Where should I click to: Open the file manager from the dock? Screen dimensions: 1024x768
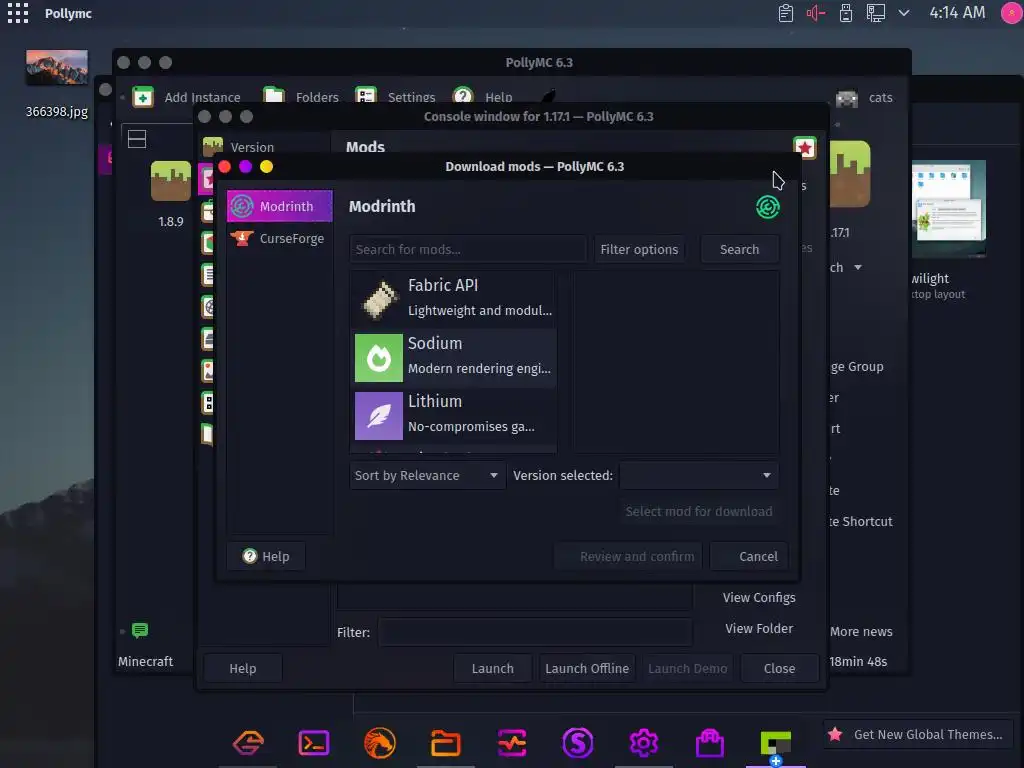pos(445,743)
